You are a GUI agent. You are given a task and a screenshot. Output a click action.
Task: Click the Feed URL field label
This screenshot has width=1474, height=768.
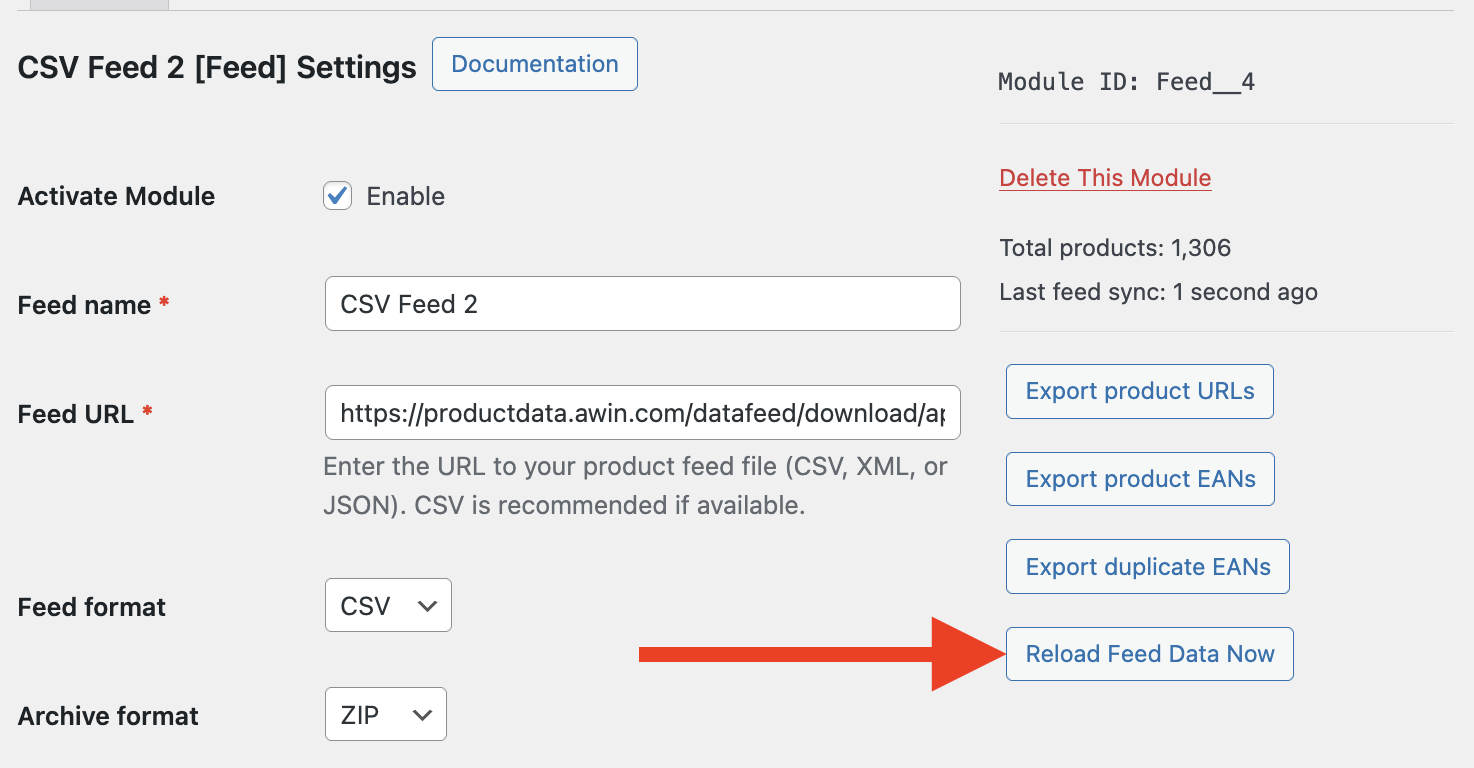click(x=76, y=414)
